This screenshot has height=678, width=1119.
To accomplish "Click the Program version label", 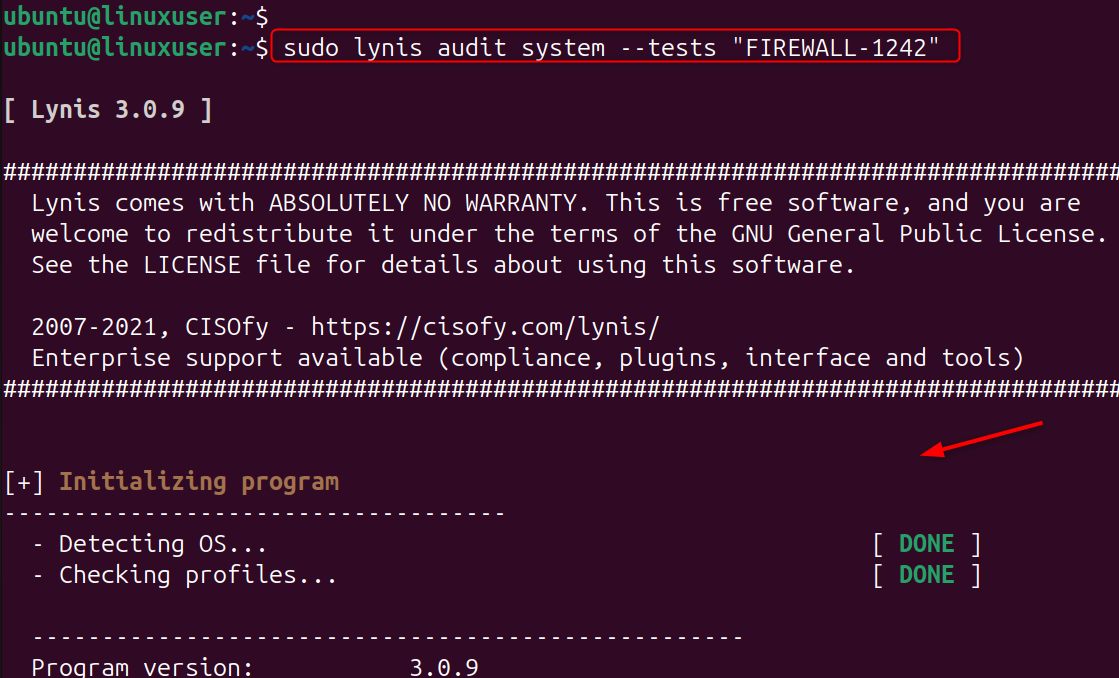I will point(142,666).
